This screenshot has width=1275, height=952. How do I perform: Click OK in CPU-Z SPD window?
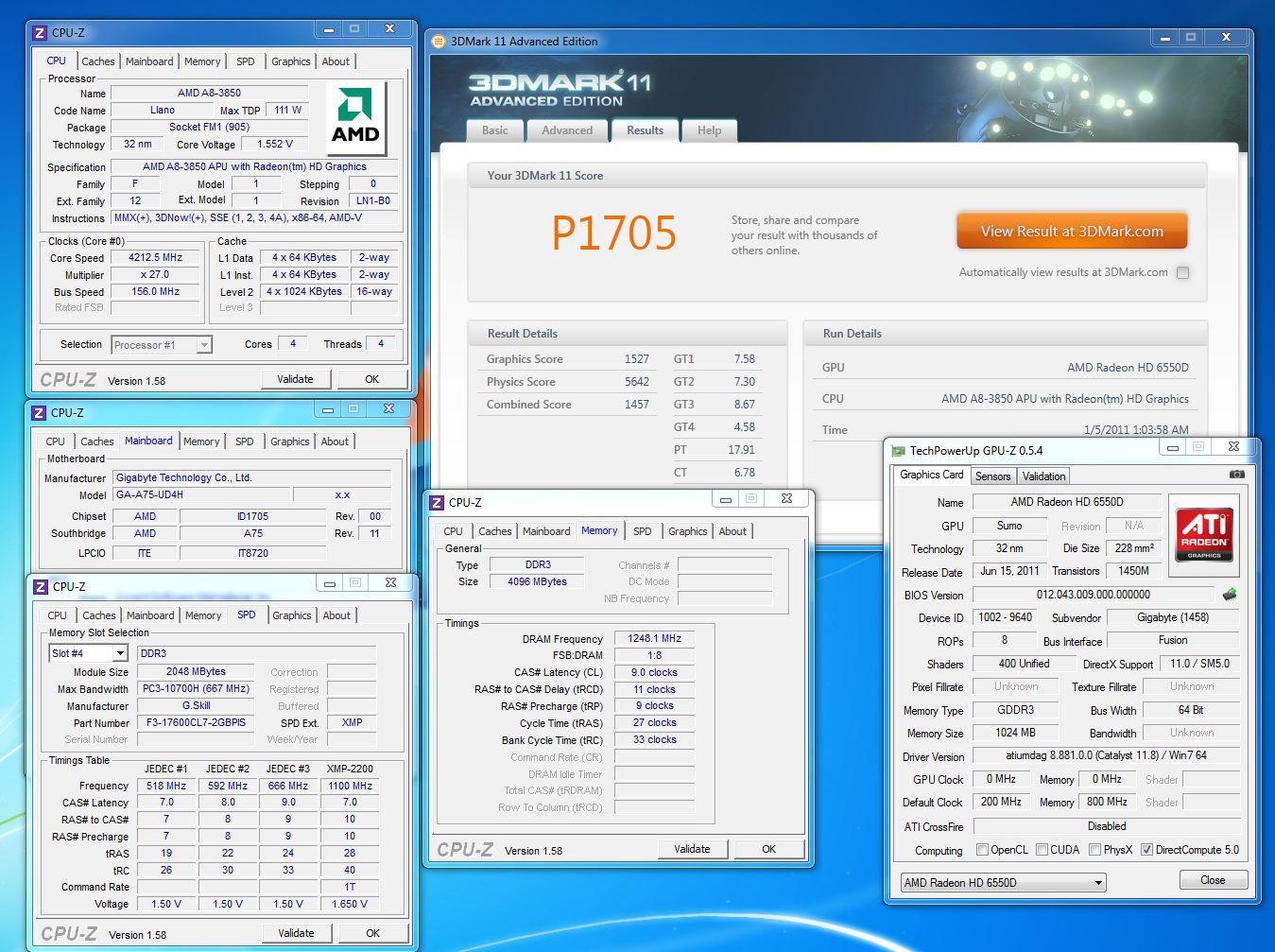click(x=372, y=933)
